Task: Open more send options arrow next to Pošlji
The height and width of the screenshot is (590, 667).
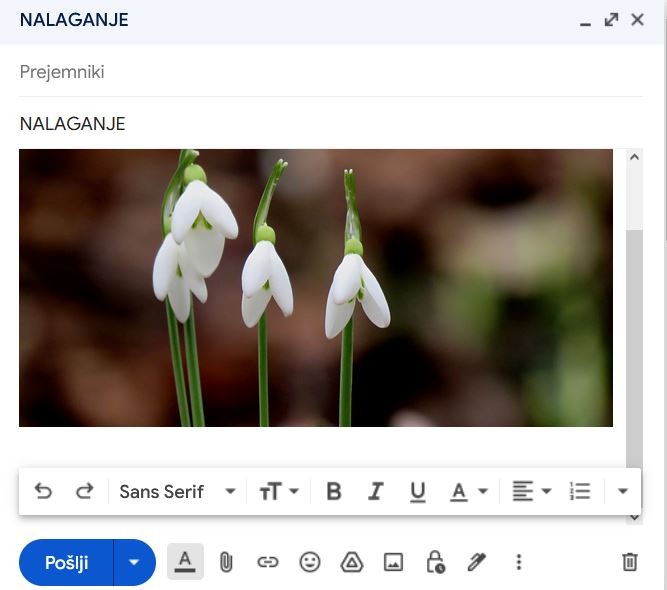Action: pyautogui.click(x=134, y=562)
